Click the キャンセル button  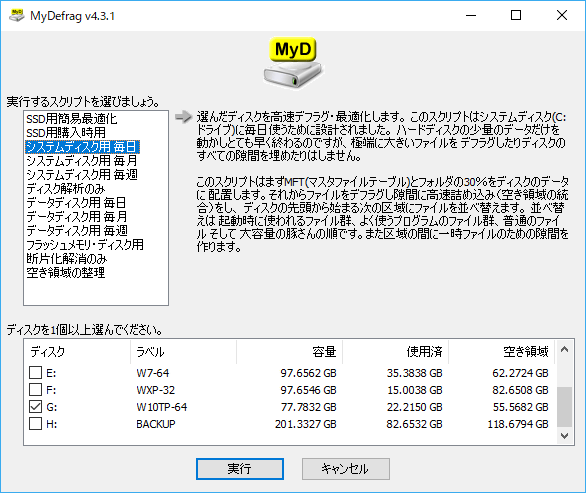tap(346, 469)
